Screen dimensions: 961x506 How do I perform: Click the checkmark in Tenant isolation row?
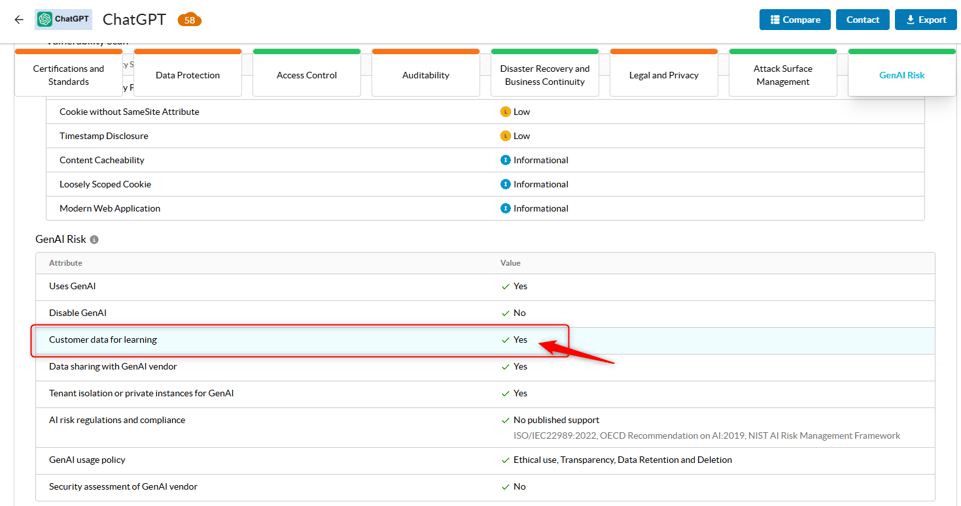pyautogui.click(x=505, y=394)
